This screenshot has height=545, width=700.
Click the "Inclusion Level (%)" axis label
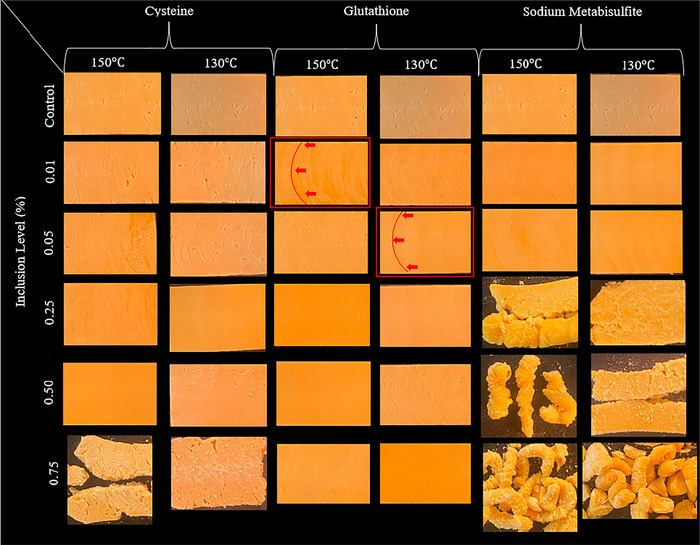click(x=21, y=252)
